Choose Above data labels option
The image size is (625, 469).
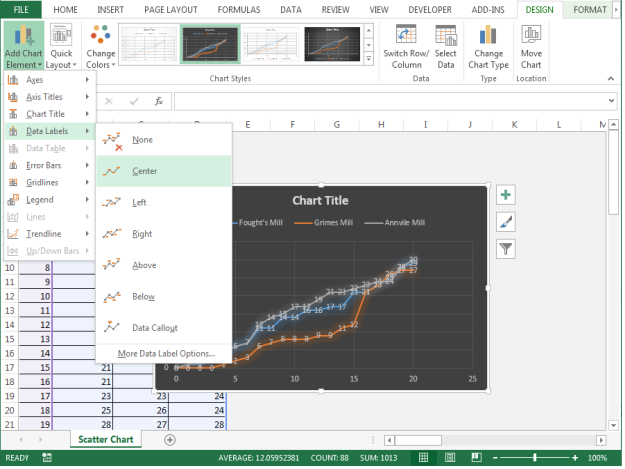point(164,265)
